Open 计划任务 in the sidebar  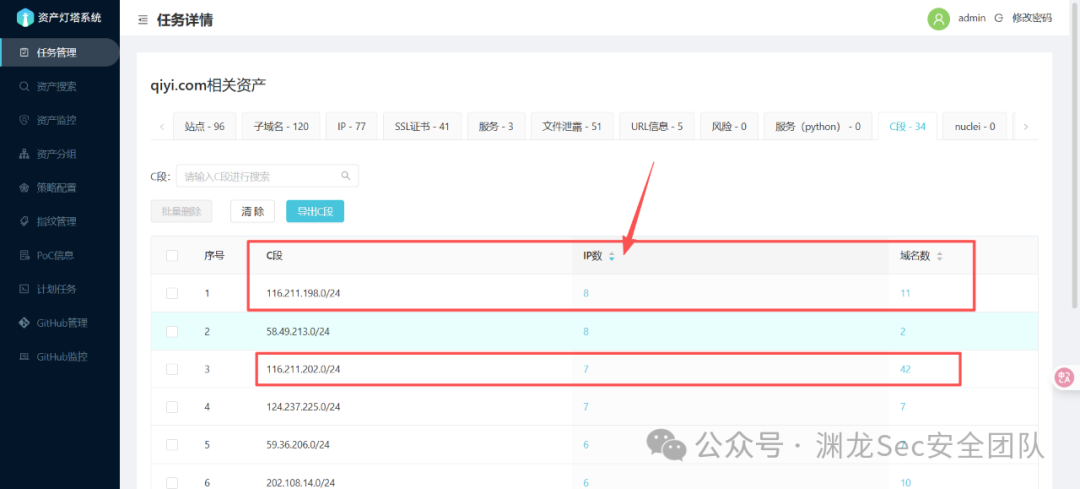click(60, 289)
